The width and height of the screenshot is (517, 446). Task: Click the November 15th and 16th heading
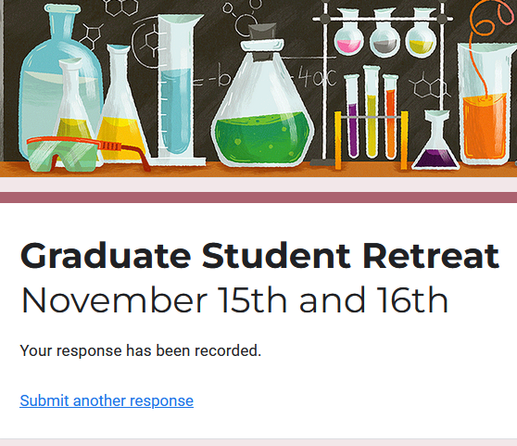[x=234, y=300]
